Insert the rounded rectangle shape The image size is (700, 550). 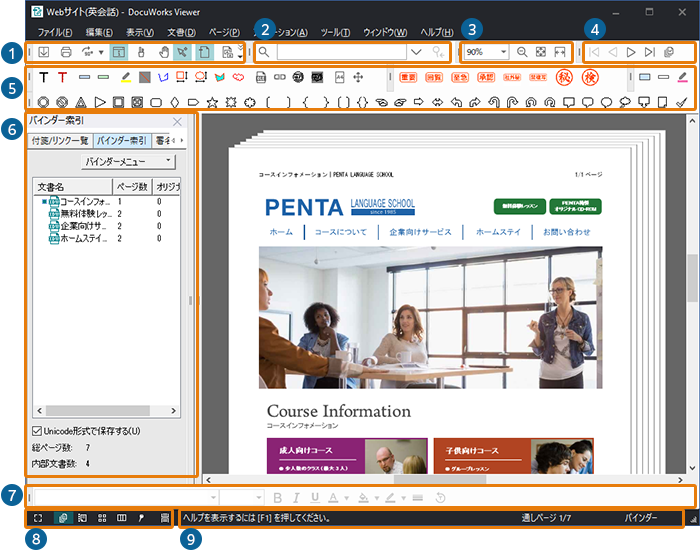click(156, 103)
